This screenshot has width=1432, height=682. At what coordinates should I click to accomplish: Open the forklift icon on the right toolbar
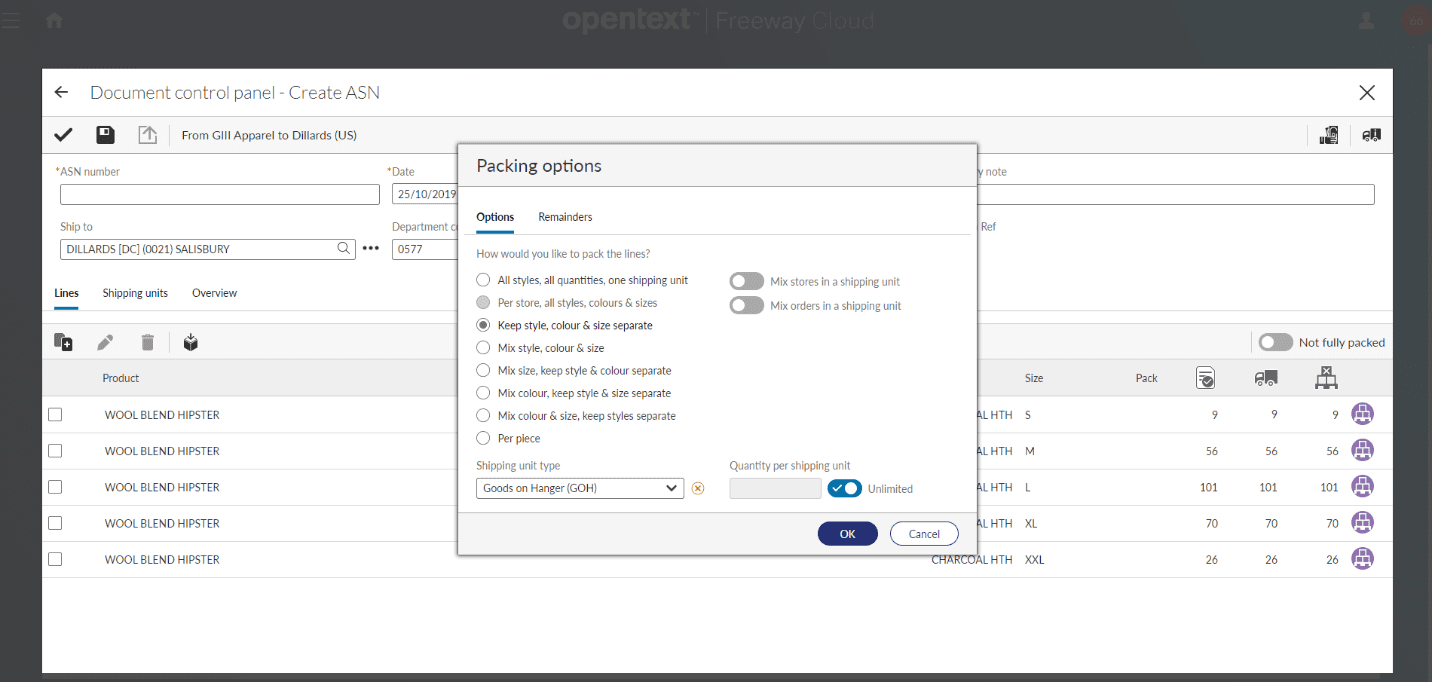pyautogui.click(x=1329, y=134)
